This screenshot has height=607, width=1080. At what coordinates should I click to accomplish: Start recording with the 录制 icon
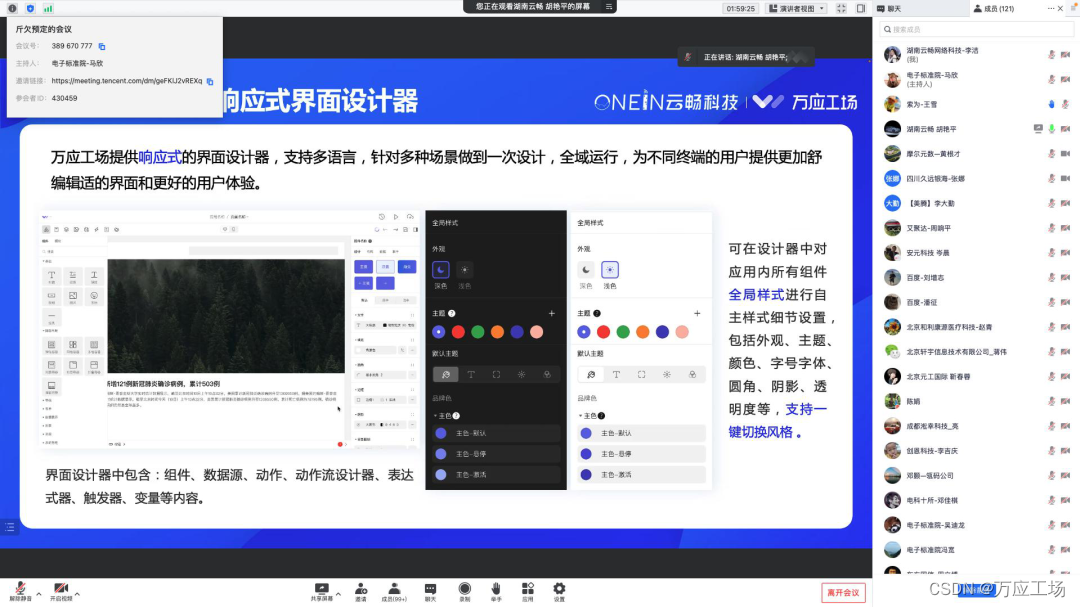[464, 588]
